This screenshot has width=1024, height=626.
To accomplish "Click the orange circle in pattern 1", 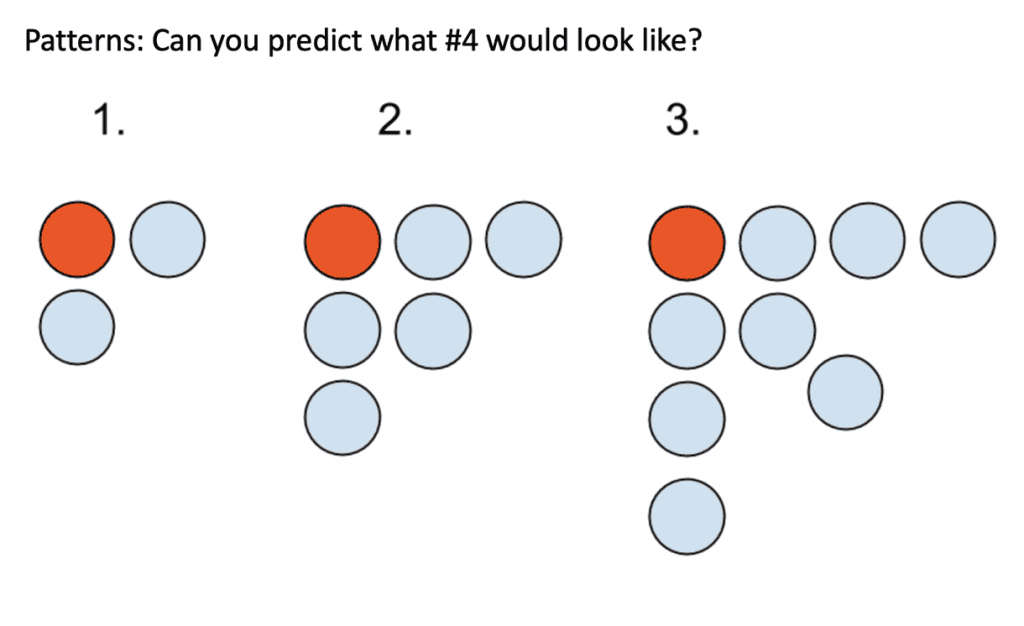I will tap(77, 240).
